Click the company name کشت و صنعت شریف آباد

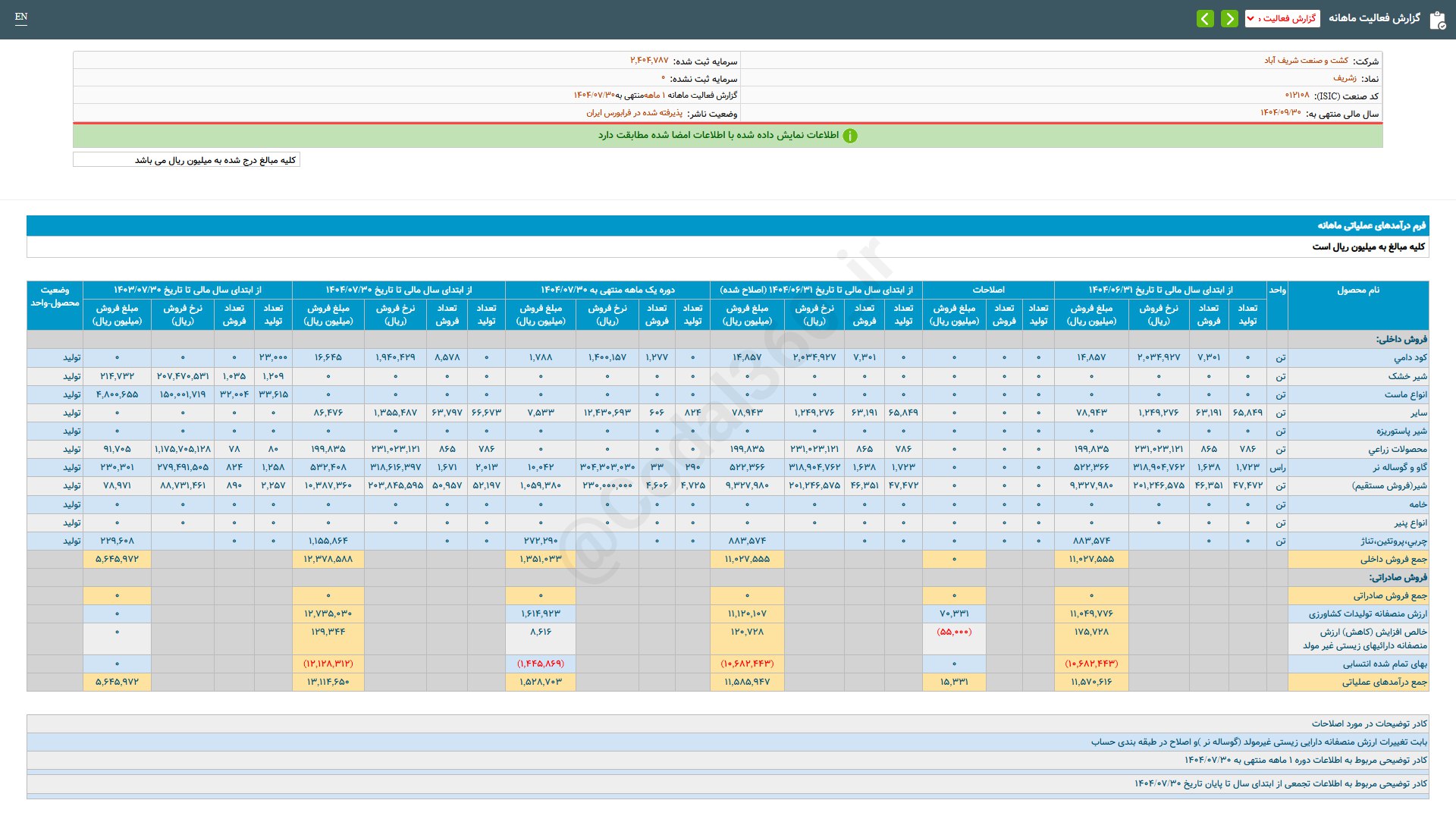click(x=1306, y=61)
